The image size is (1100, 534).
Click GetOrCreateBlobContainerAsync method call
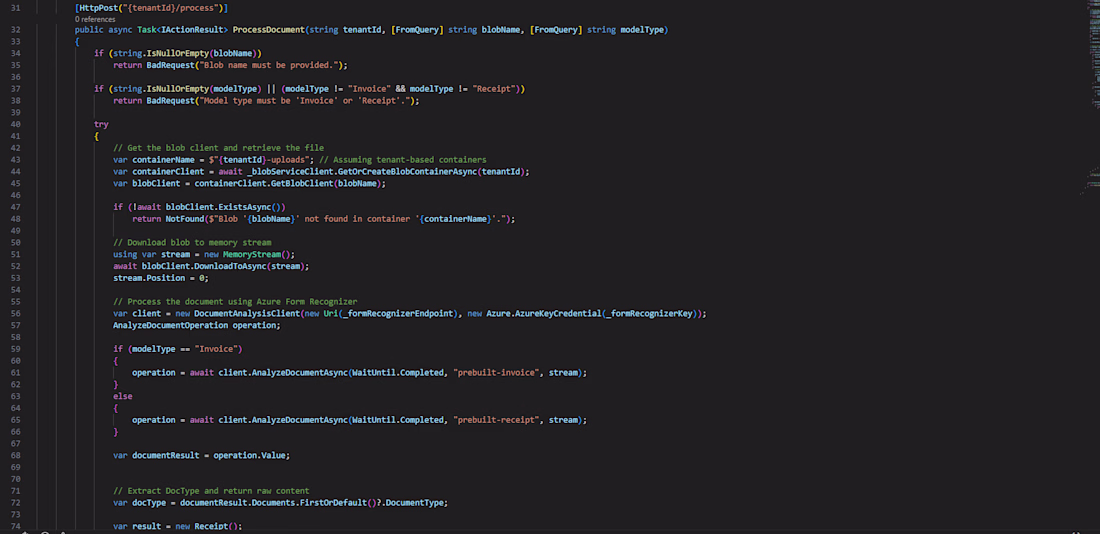pos(407,172)
